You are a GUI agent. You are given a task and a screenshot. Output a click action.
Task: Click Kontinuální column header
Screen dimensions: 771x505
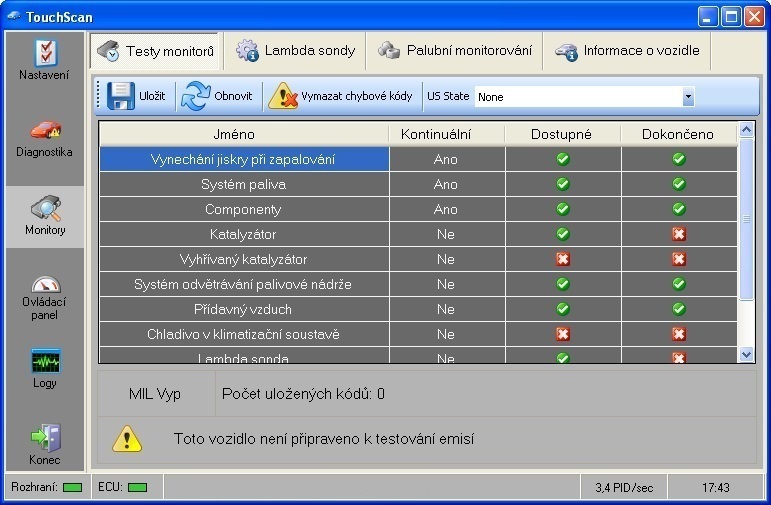click(x=447, y=134)
